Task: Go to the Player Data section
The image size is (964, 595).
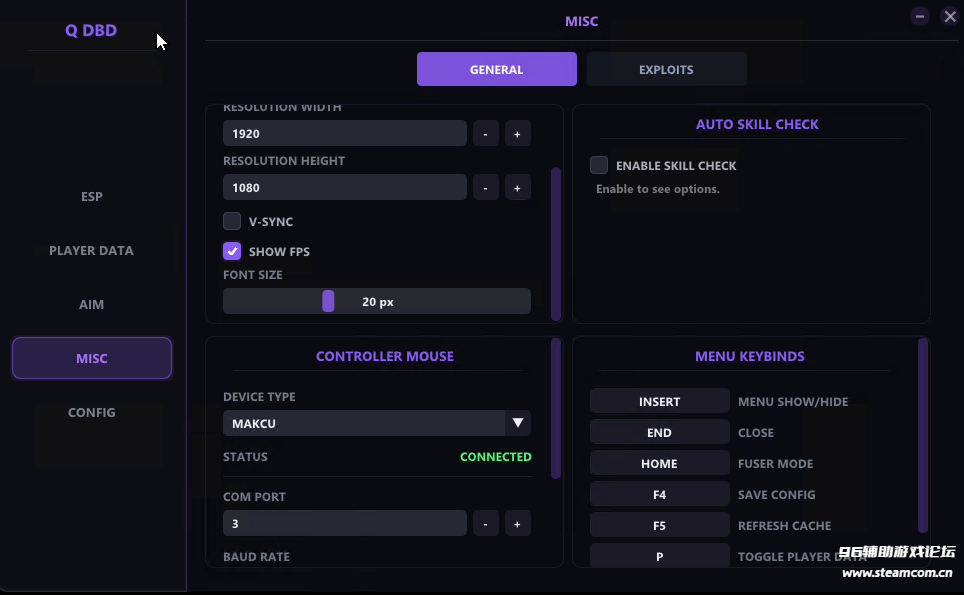Action: [92, 250]
